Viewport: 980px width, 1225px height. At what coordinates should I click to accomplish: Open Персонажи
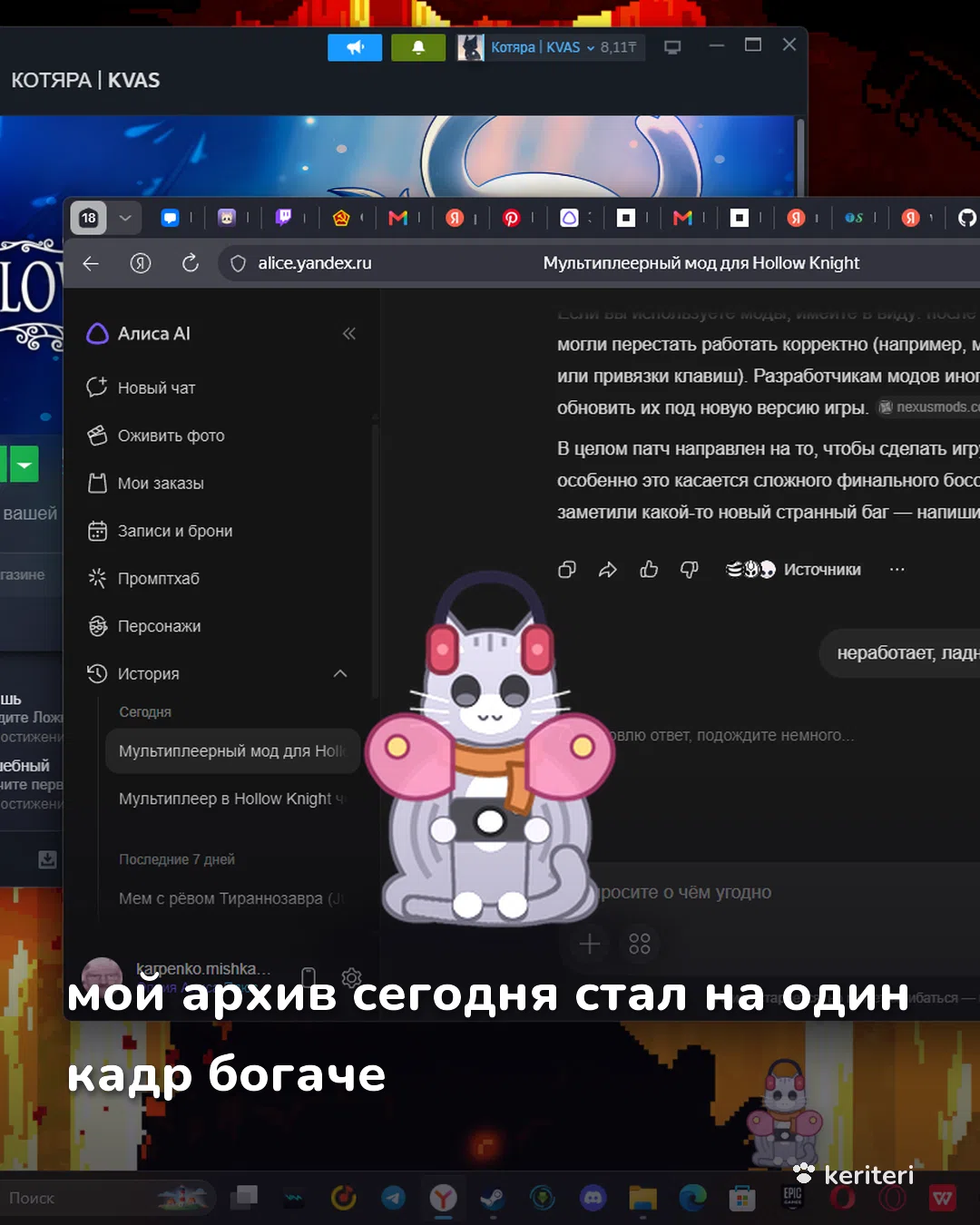click(144, 626)
